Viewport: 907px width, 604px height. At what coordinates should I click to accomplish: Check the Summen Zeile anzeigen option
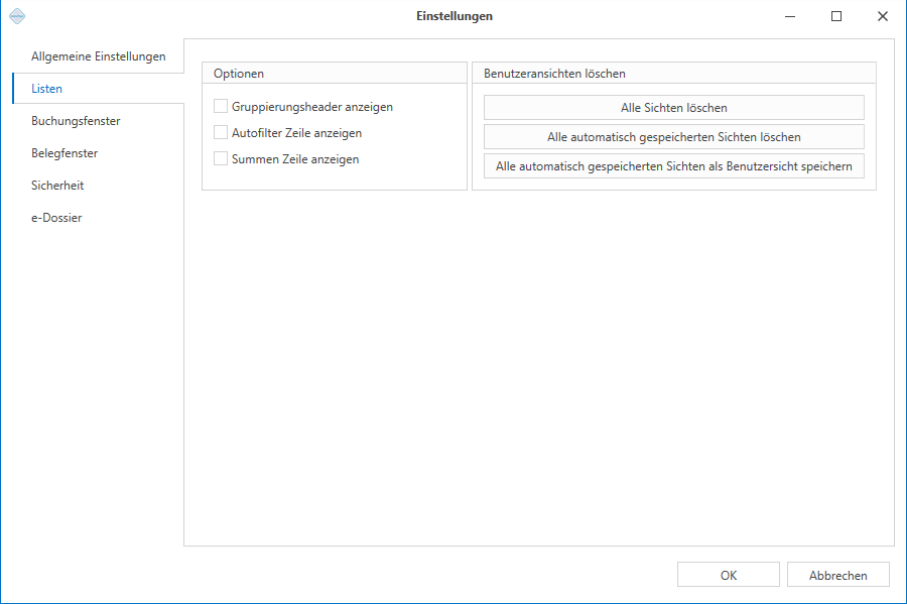tap(220, 159)
